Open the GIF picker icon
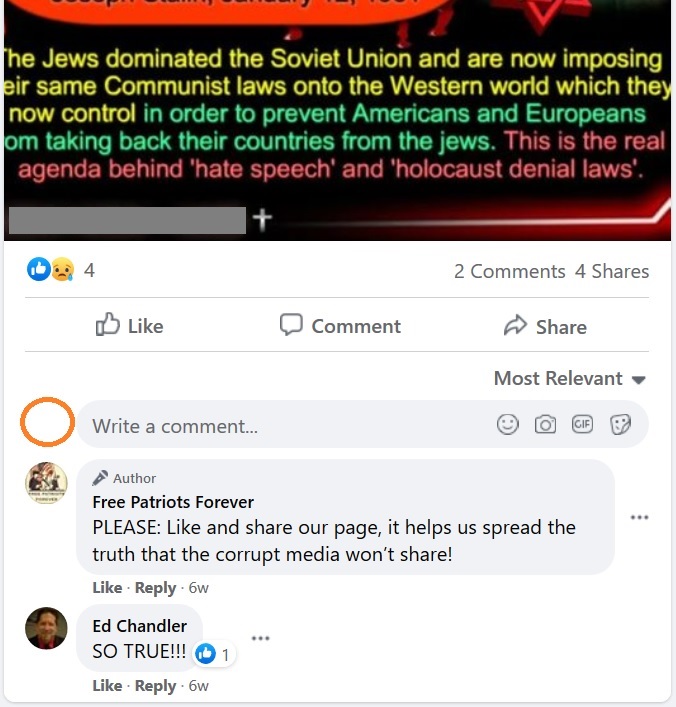Viewport: 676px width, 707px height. click(582, 424)
